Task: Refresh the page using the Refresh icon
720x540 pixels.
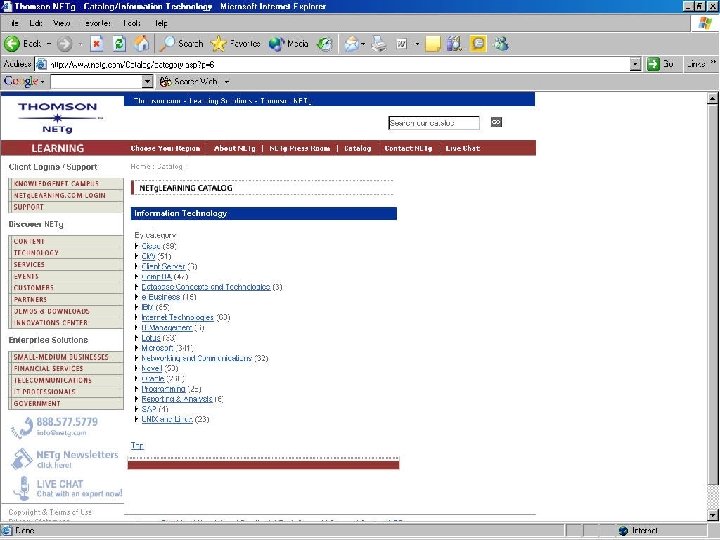Action: tap(119, 44)
